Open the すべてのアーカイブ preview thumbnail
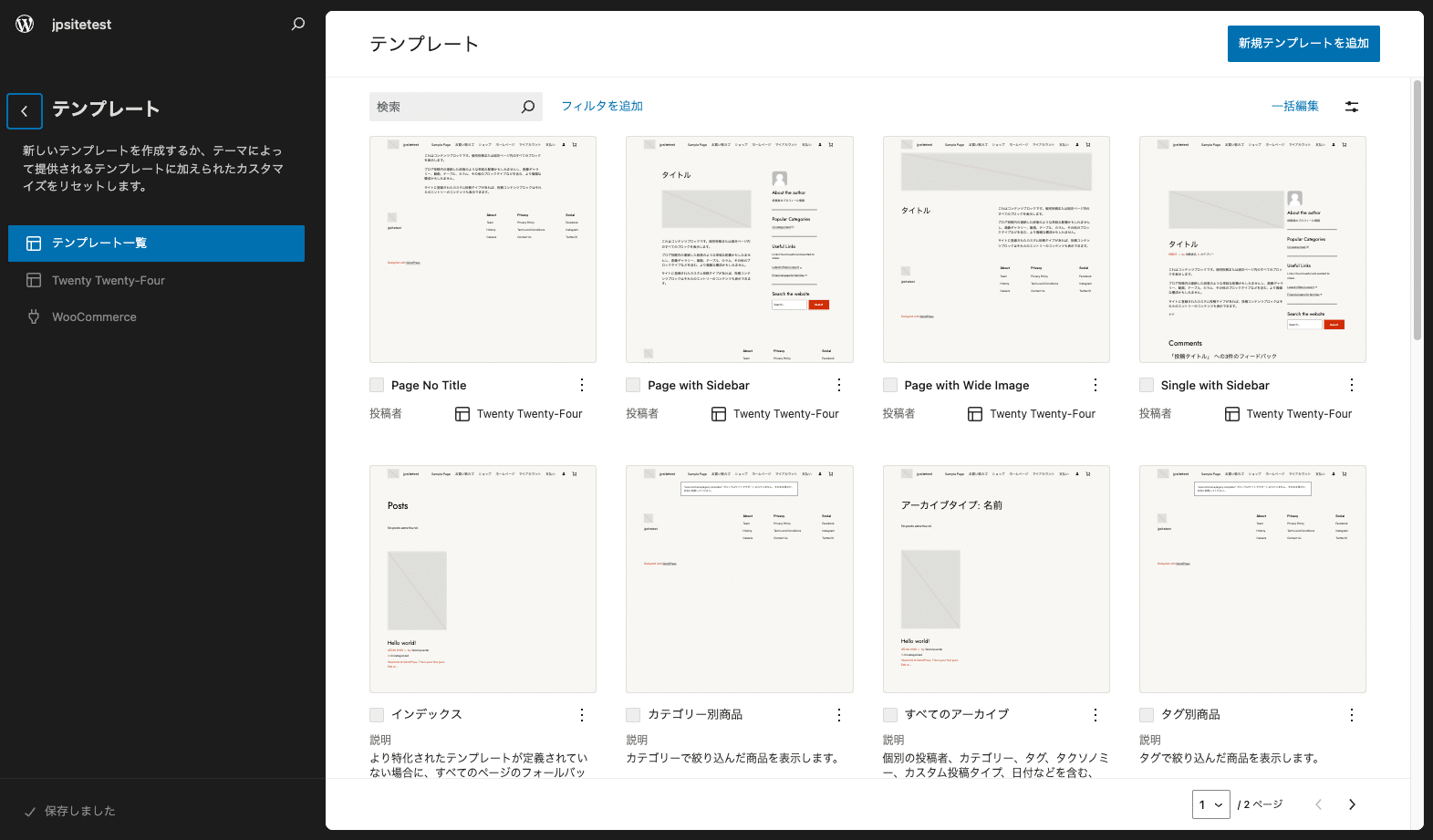This screenshot has height=840, width=1433. click(996, 579)
